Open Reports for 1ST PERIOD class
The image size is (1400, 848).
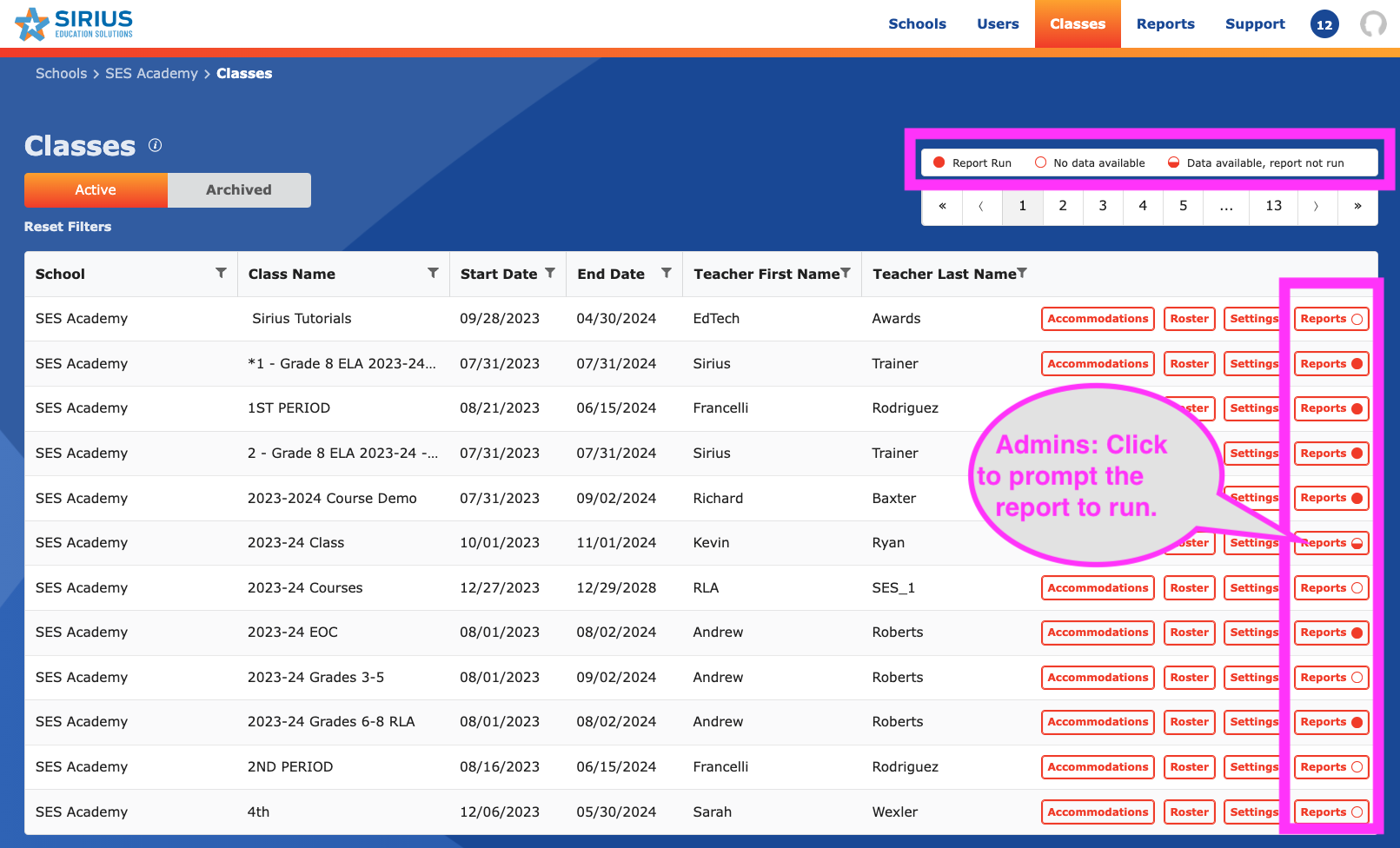[1331, 408]
